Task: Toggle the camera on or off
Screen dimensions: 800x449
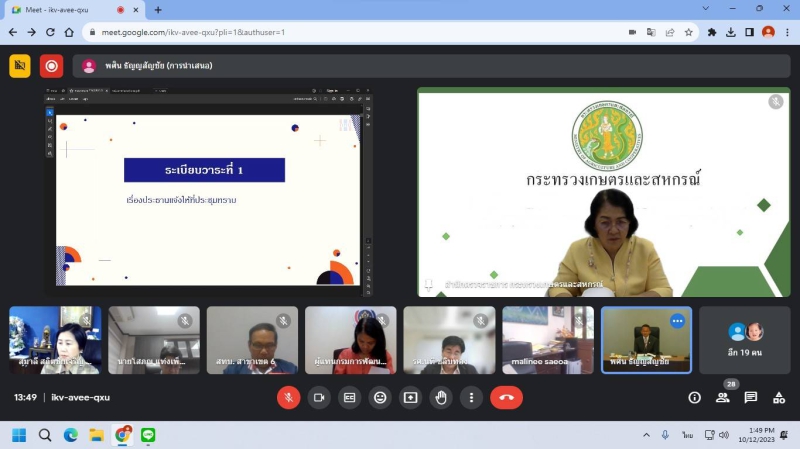Action: (x=319, y=397)
